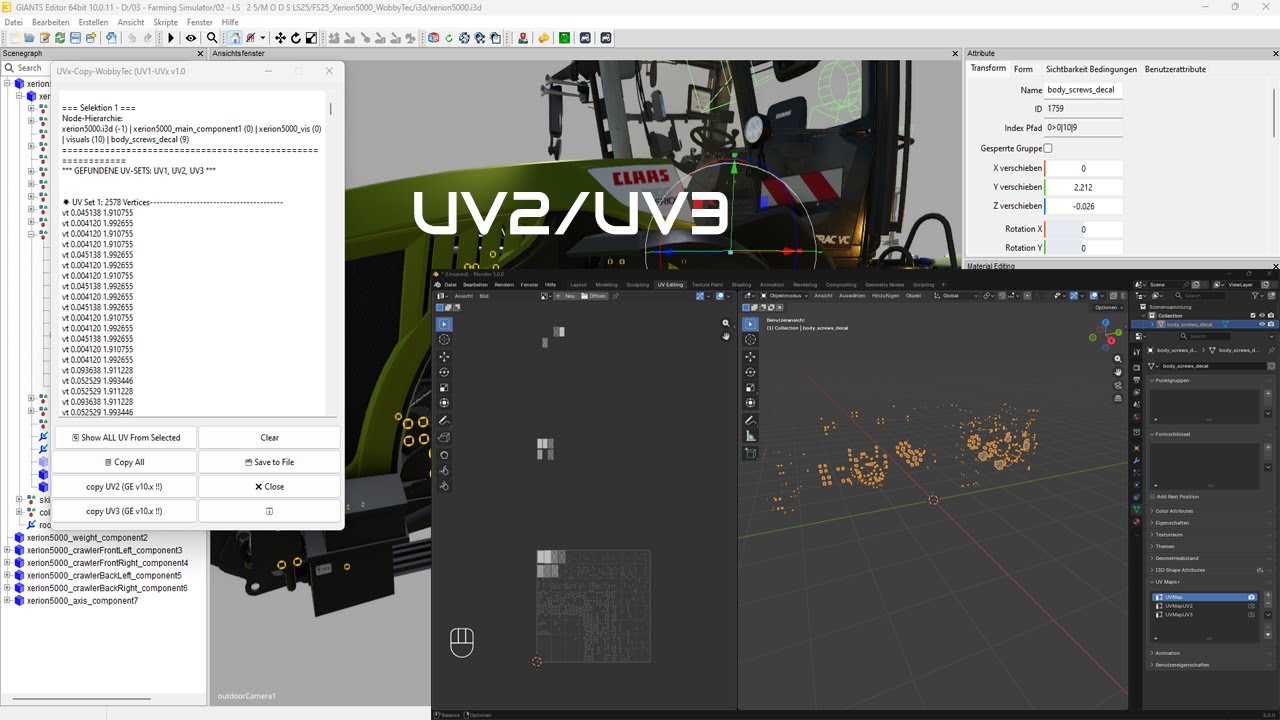Select the Measure tool in Blender 3D viewport
Screen dimensions: 1280x720
click(751, 436)
